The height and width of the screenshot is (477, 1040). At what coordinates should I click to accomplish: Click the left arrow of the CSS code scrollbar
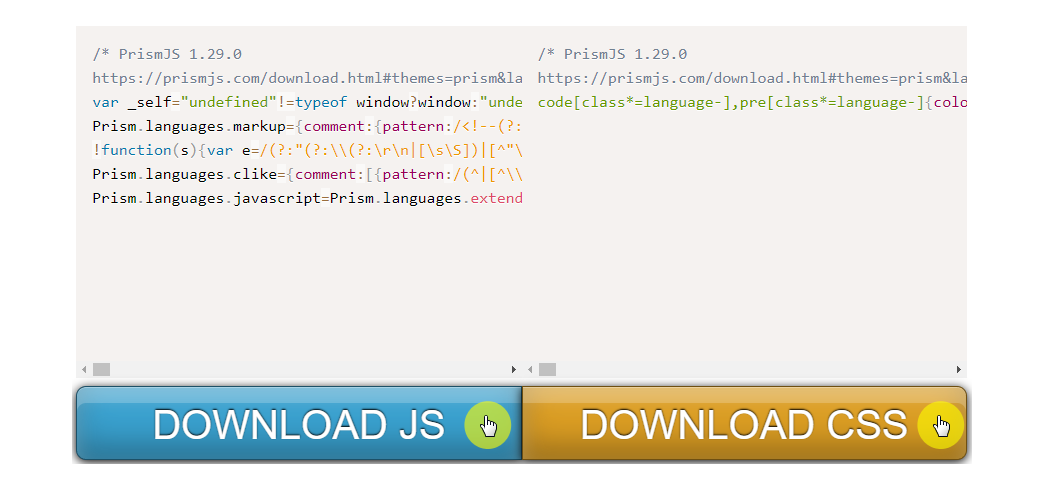530,370
